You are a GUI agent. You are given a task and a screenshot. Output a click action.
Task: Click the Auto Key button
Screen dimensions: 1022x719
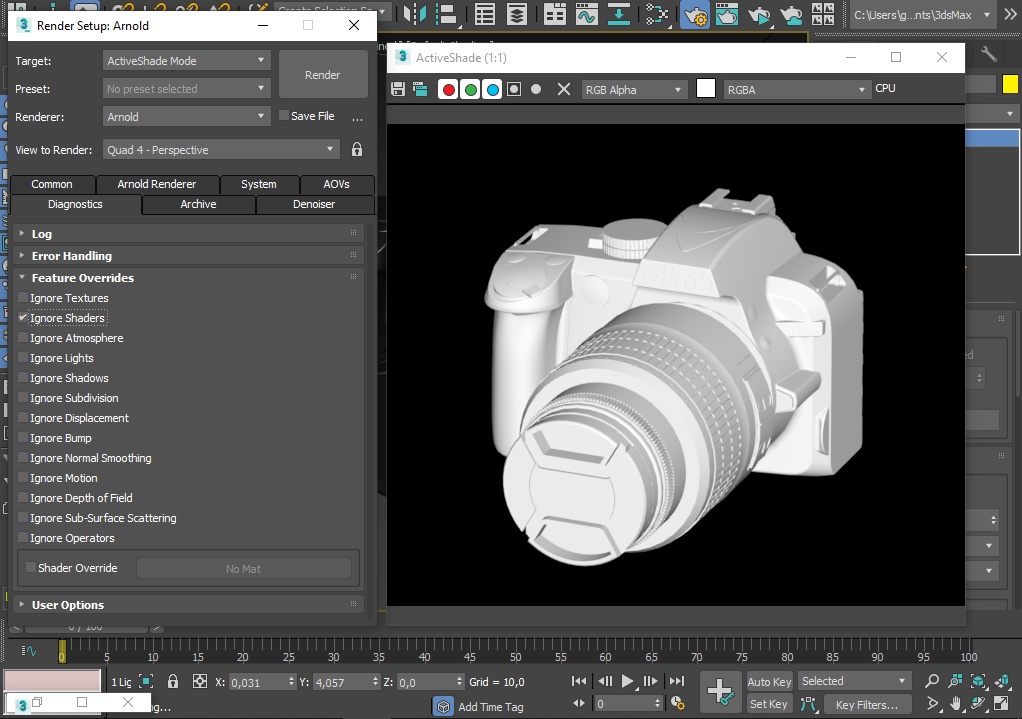coord(769,682)
